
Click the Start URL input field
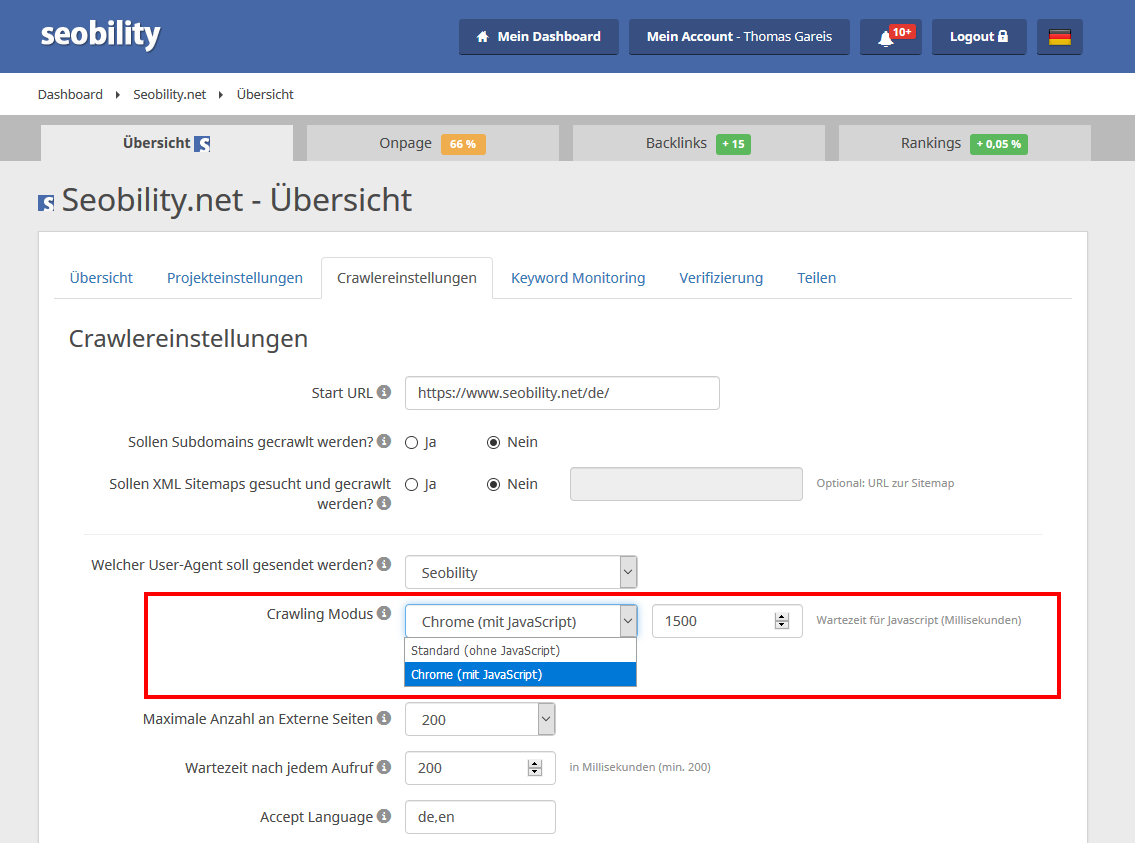pos(562,393)
